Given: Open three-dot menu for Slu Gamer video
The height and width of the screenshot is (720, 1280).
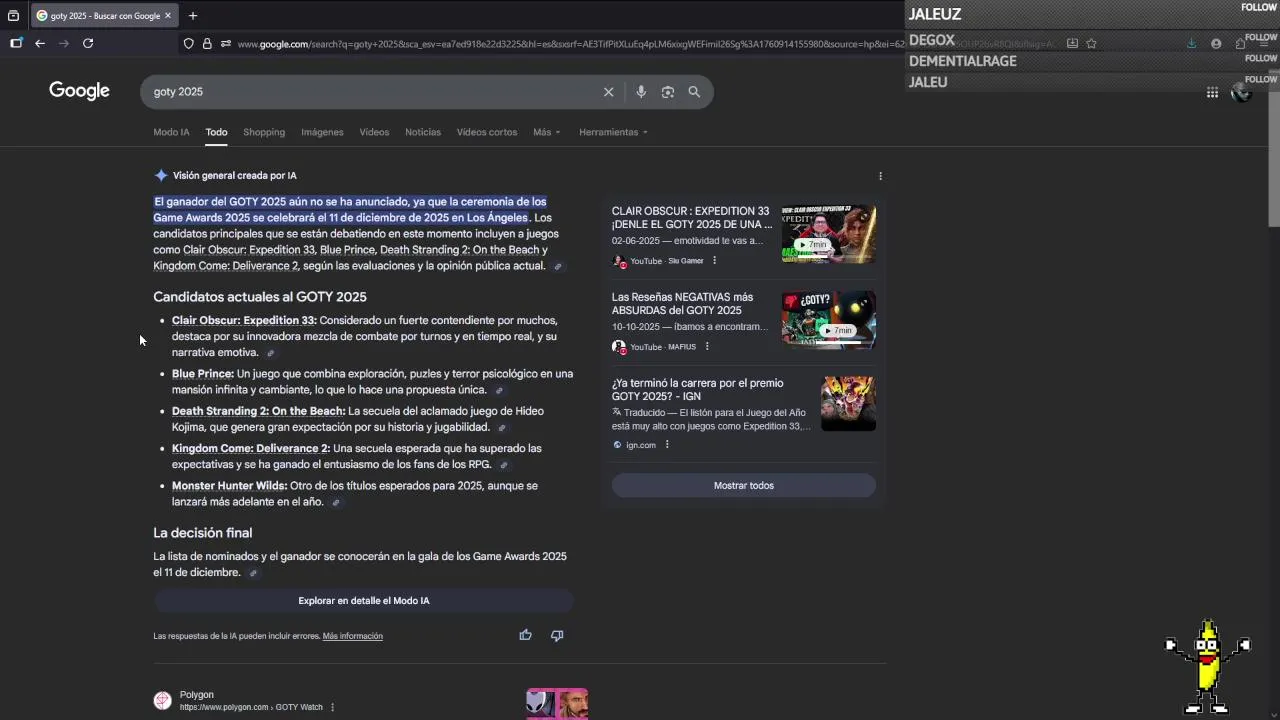Looking at the screenshot, I should pyautogui.click(x=714, y=261).
